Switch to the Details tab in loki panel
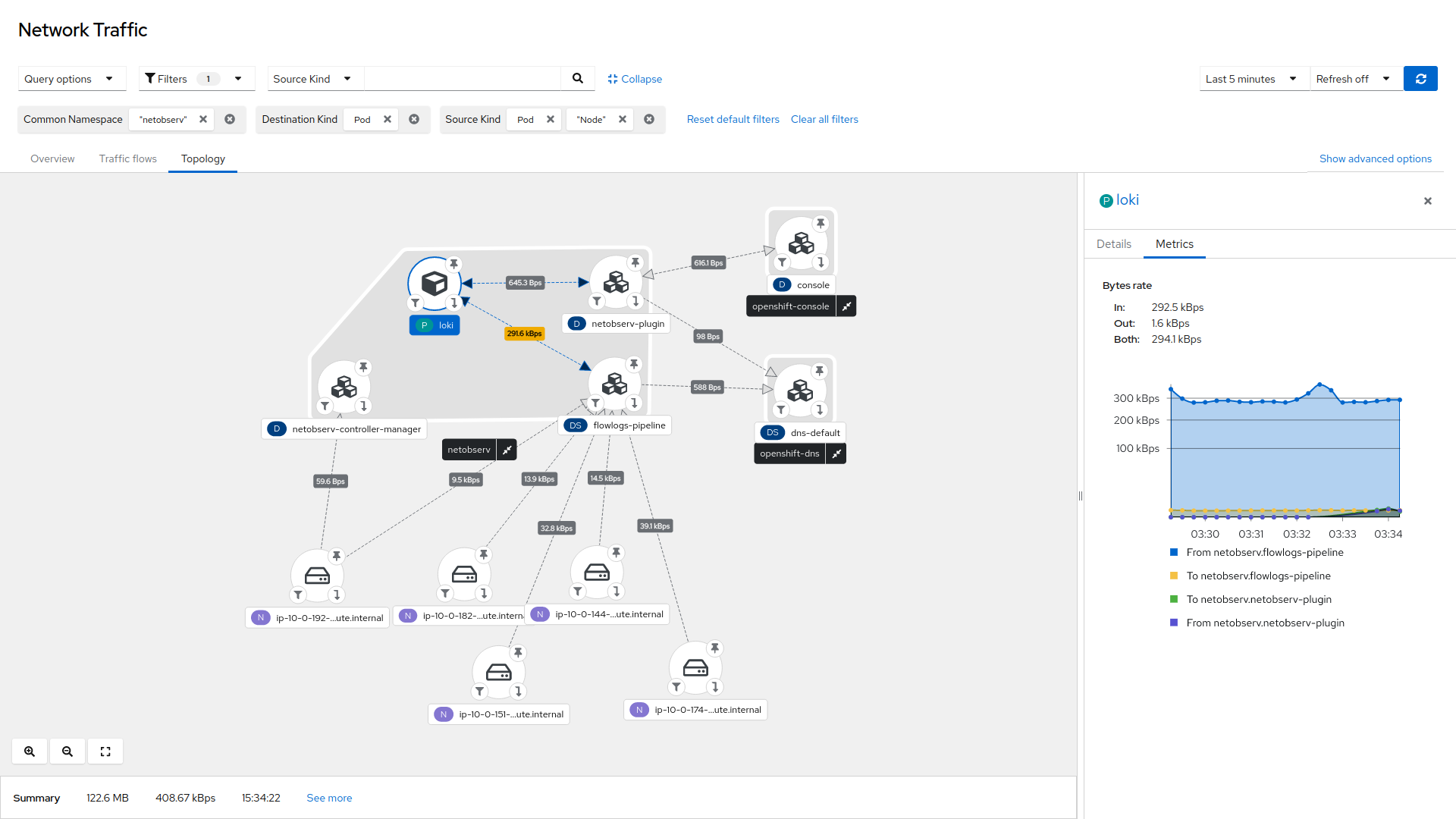1456x819 pixels. pyautogui.click(x=1114, y=243)
